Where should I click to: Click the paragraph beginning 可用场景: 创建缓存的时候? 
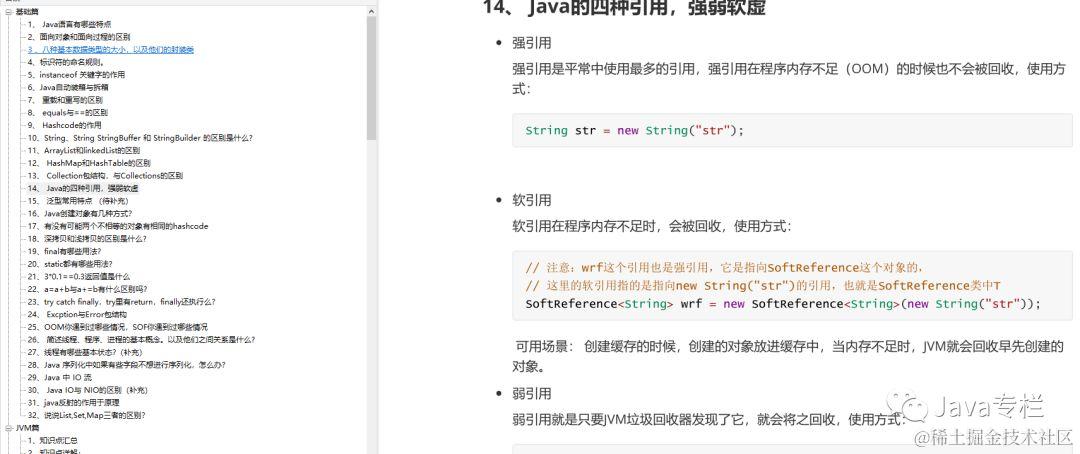pos(789,356)
